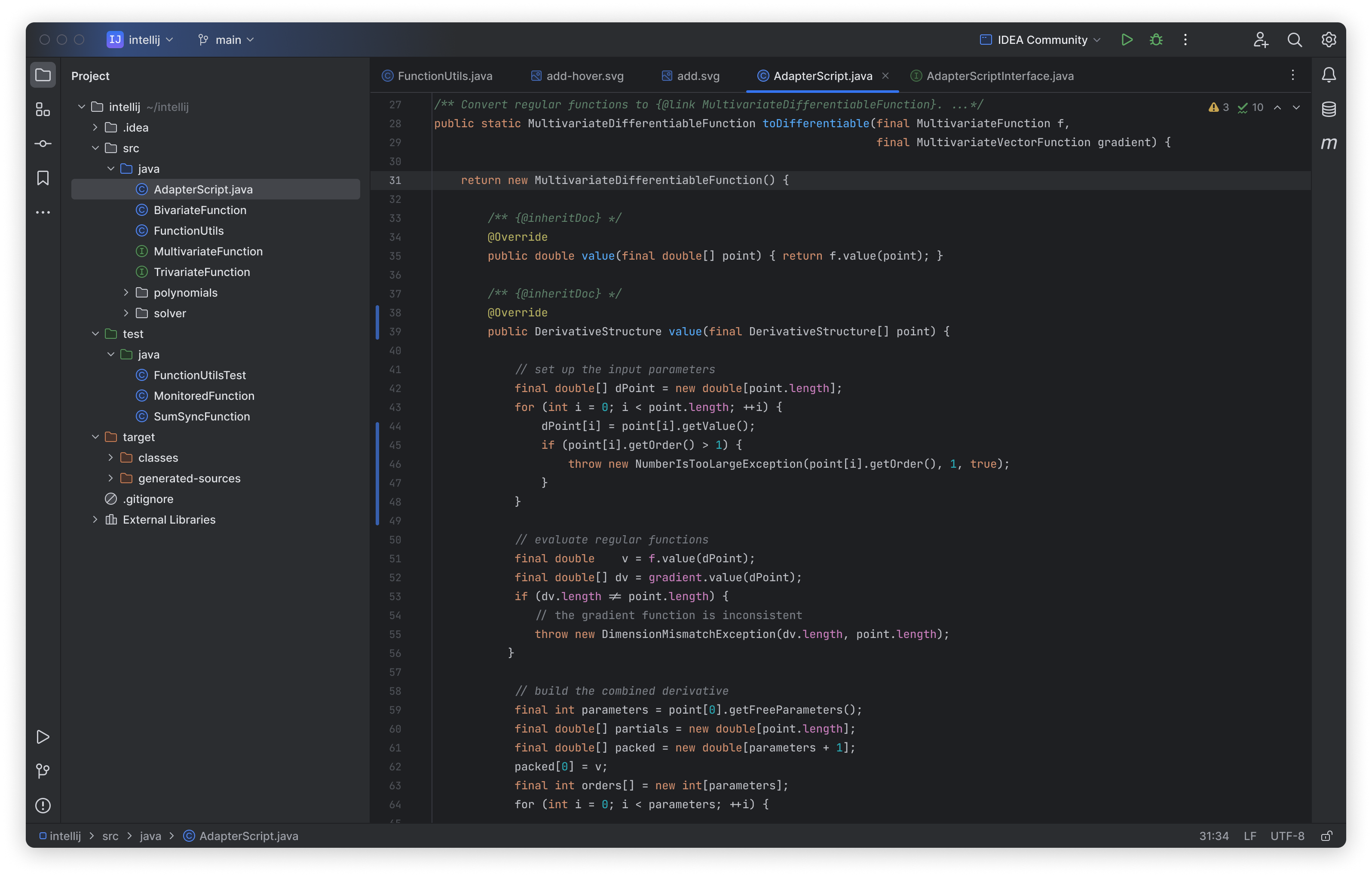
Task: Open the Problems tool window
Action: (x=43, y=806)
